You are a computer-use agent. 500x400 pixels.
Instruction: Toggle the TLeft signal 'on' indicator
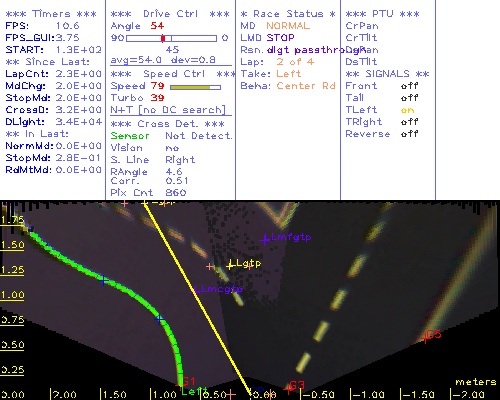point(407,110)
